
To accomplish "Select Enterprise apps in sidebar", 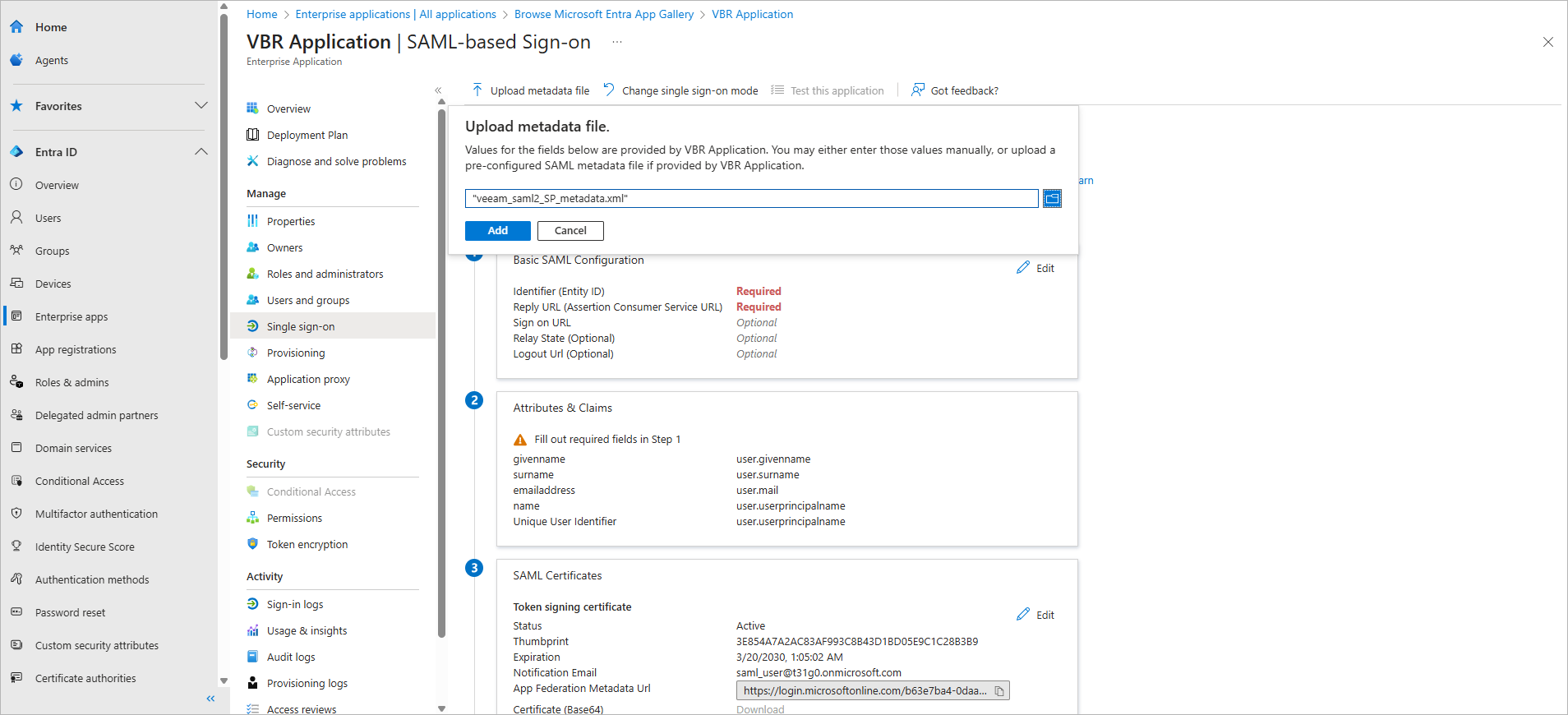I will click(x=71, y=316).
